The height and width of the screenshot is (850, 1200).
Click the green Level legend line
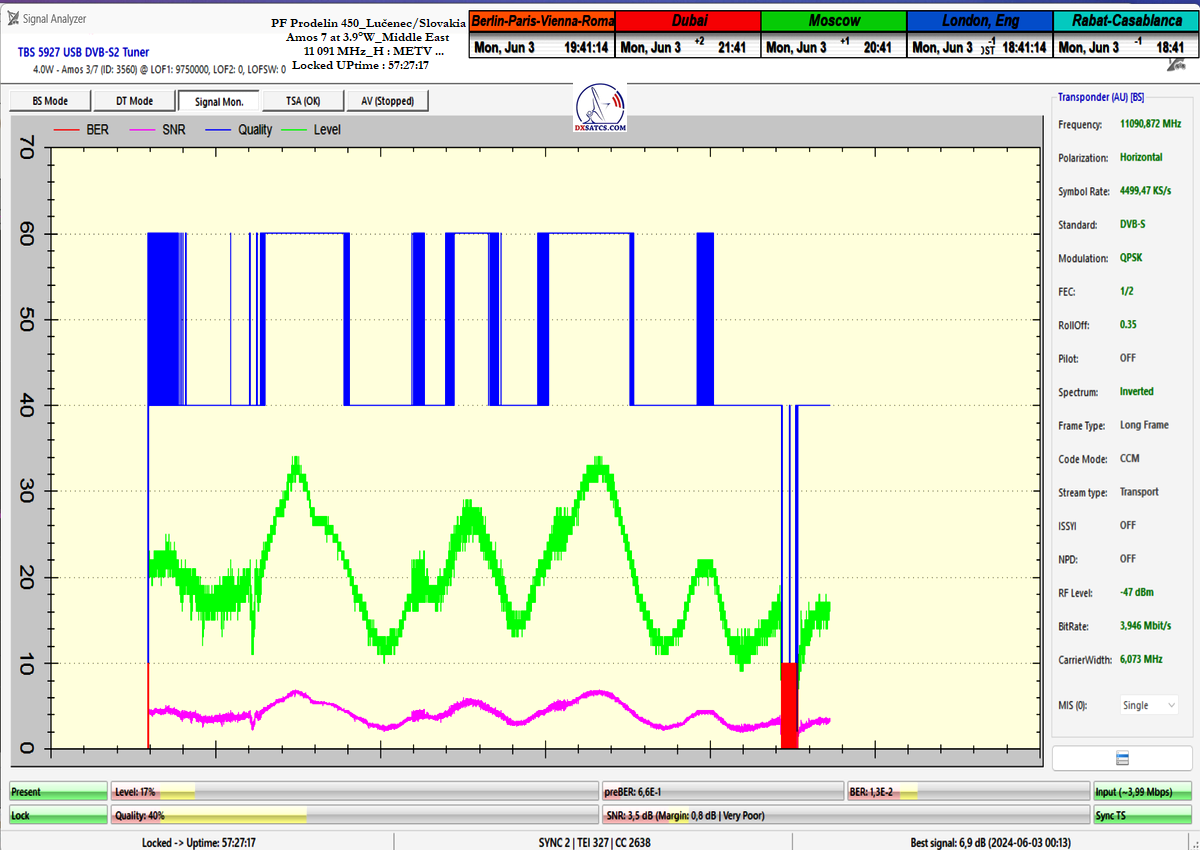coord(293,130)
